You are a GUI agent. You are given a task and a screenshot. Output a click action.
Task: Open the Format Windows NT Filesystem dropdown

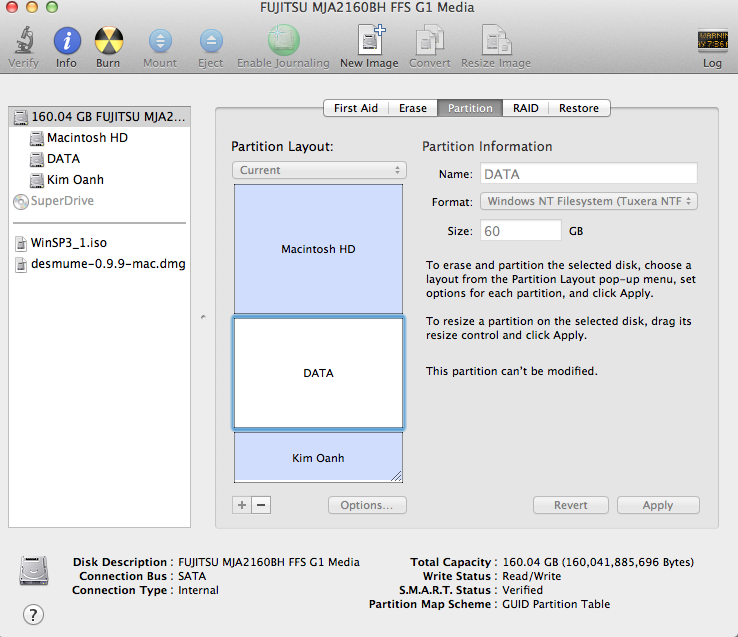[x=589, y=202]
